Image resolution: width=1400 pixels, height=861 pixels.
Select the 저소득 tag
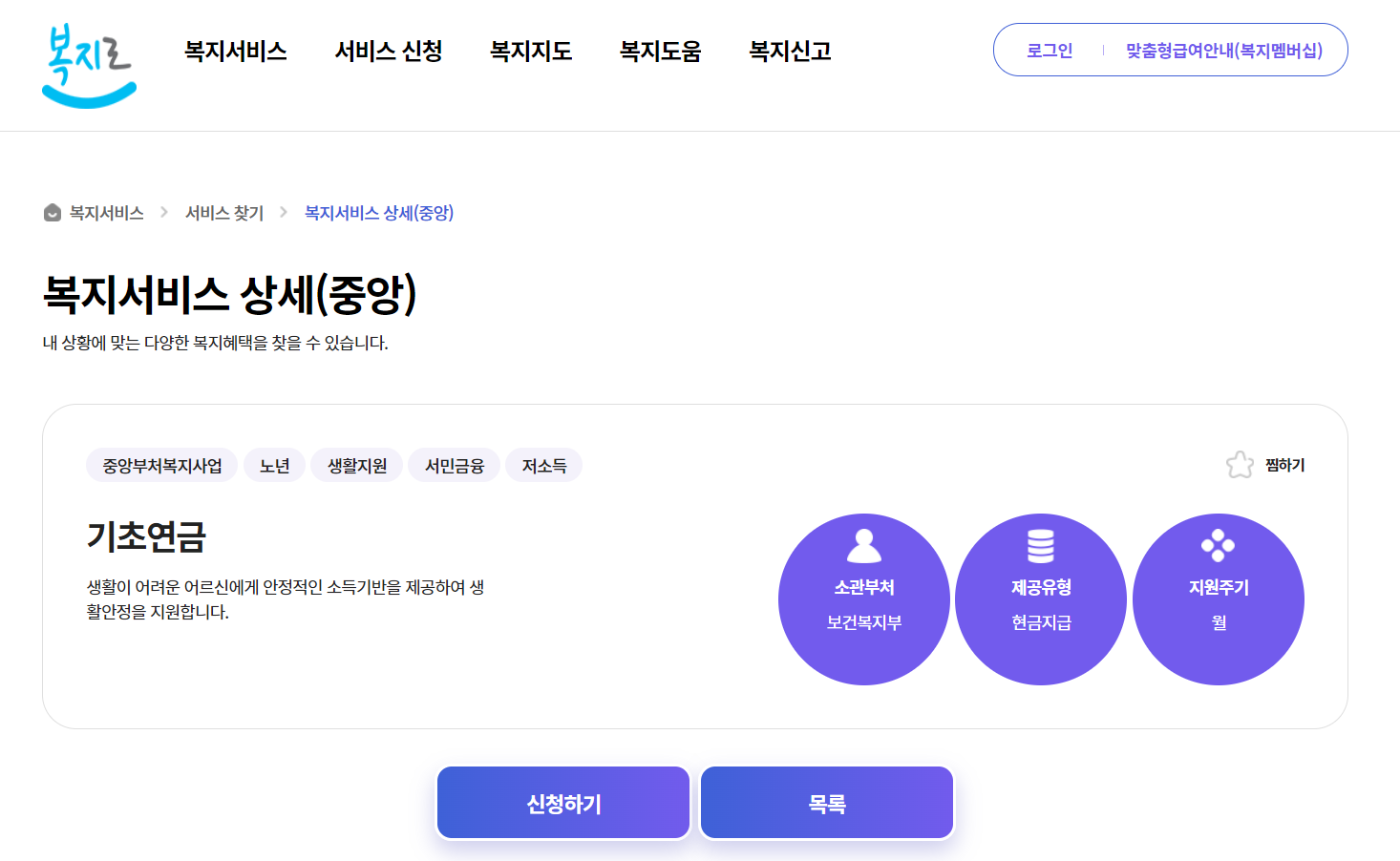[x=544, y=465]
